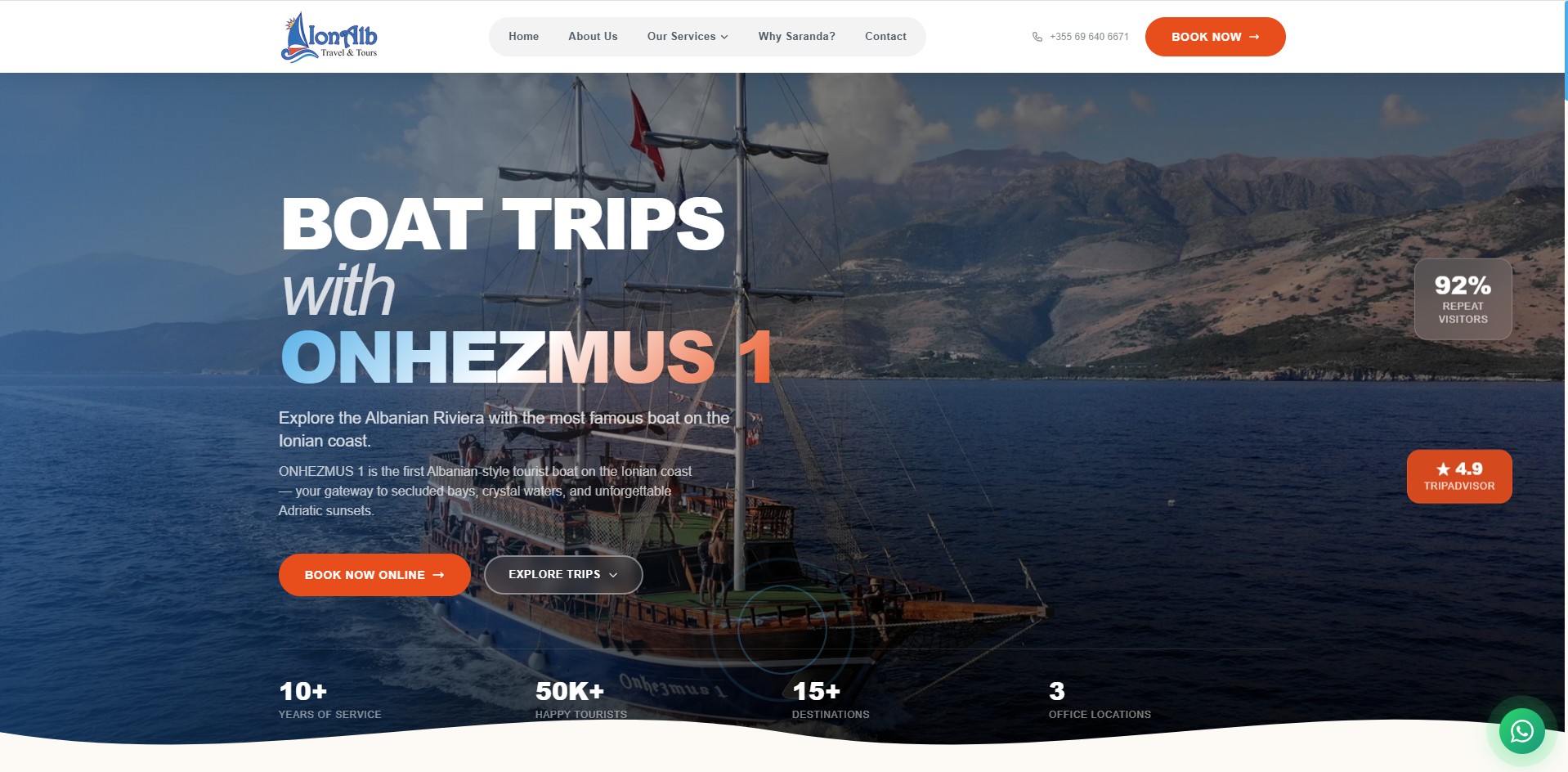The width and height of the screenshot is (1568, 772).
Task: Click the 92% Repeat Visitors badge
Action: click(1463, 299)
